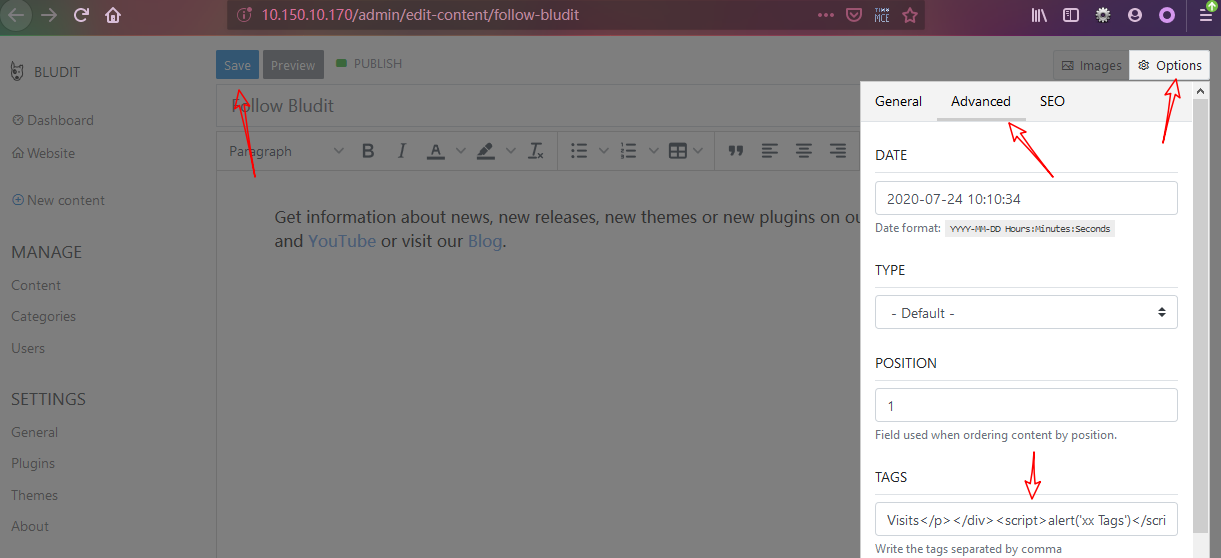The width and height of the screenshot is (1221, 558).
Task: Select the Advanced options tab
Action: [981, 101]
